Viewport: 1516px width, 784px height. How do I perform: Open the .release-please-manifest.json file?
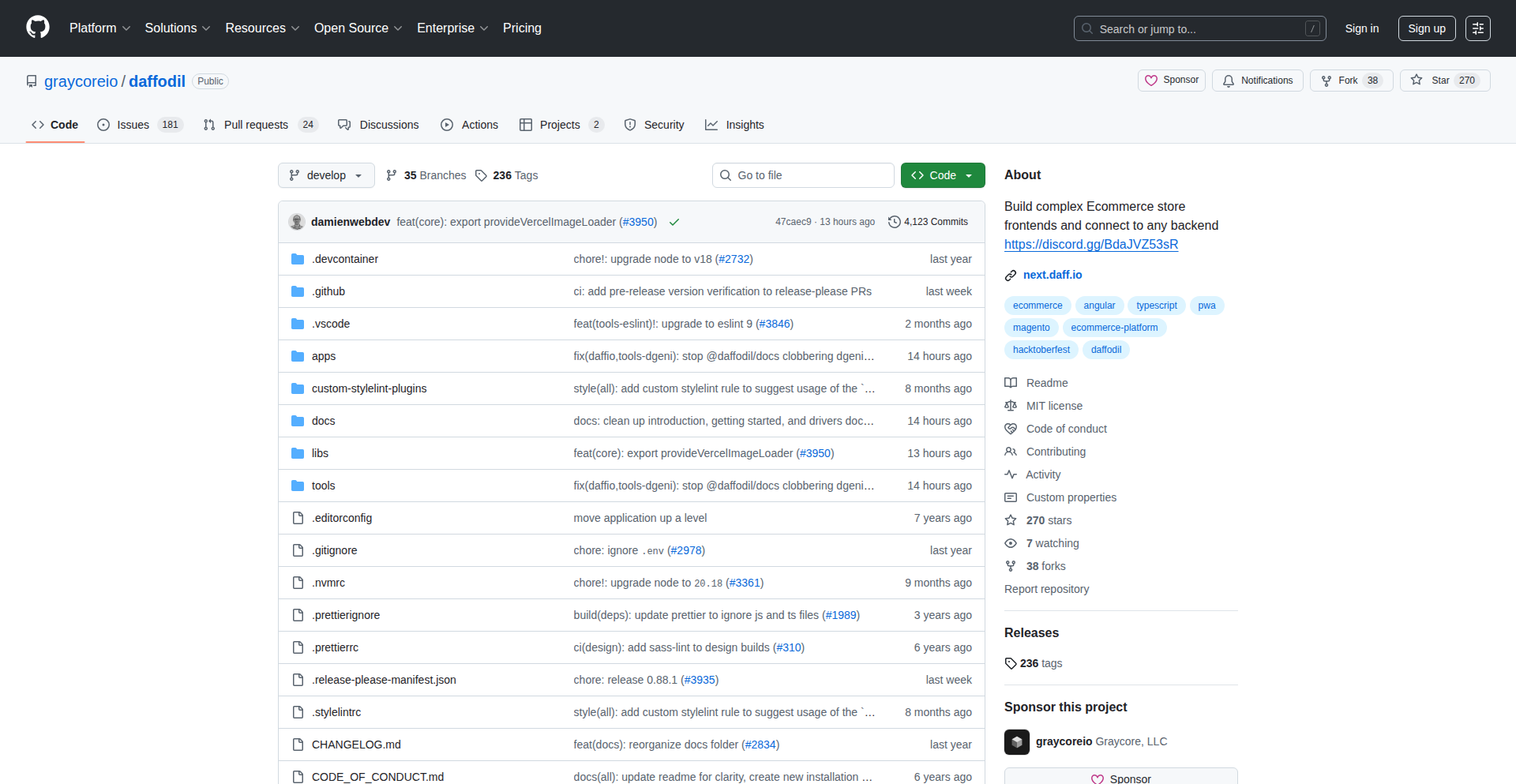384,680
